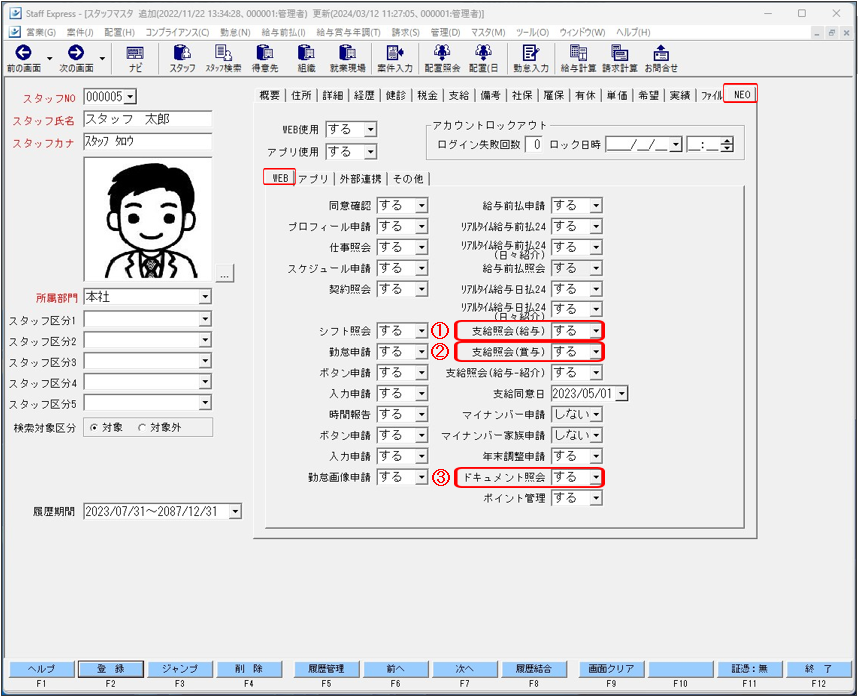This screenshot has width=858, height=697.
Task: Expand the 所属部門 combo box
Action: 205,297
